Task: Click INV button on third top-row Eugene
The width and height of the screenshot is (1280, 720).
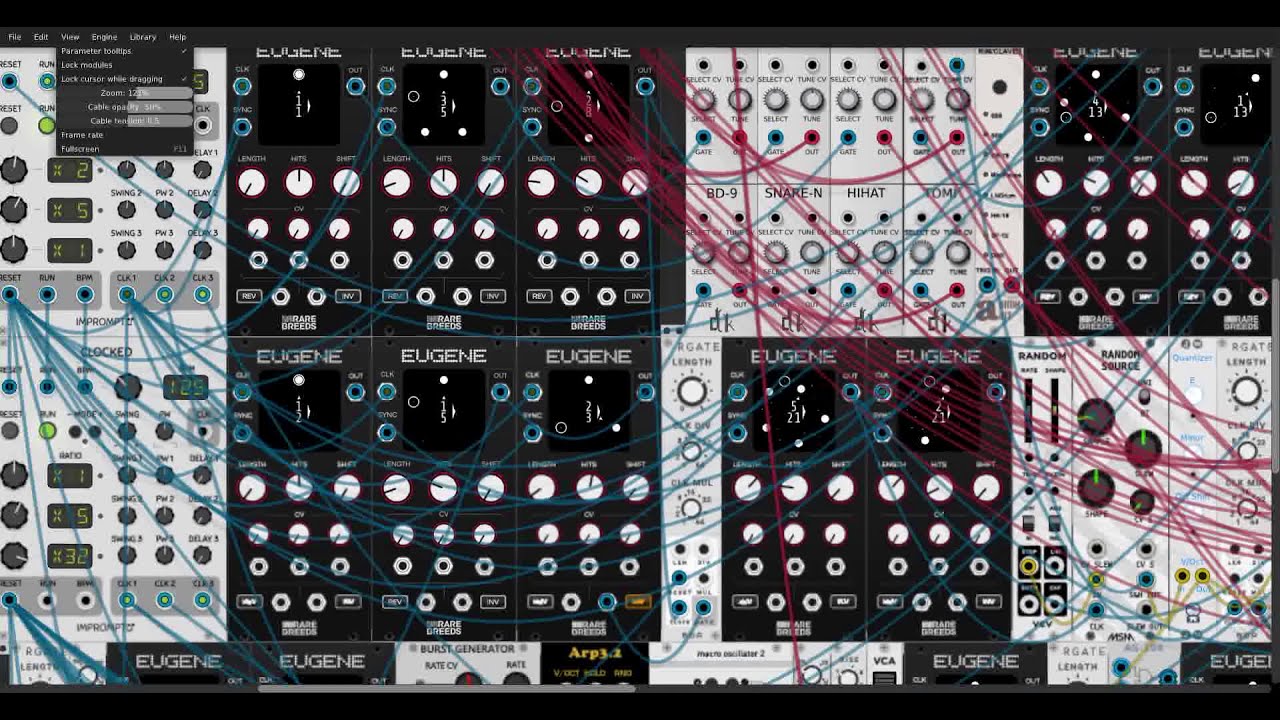Action: point(637,297)
